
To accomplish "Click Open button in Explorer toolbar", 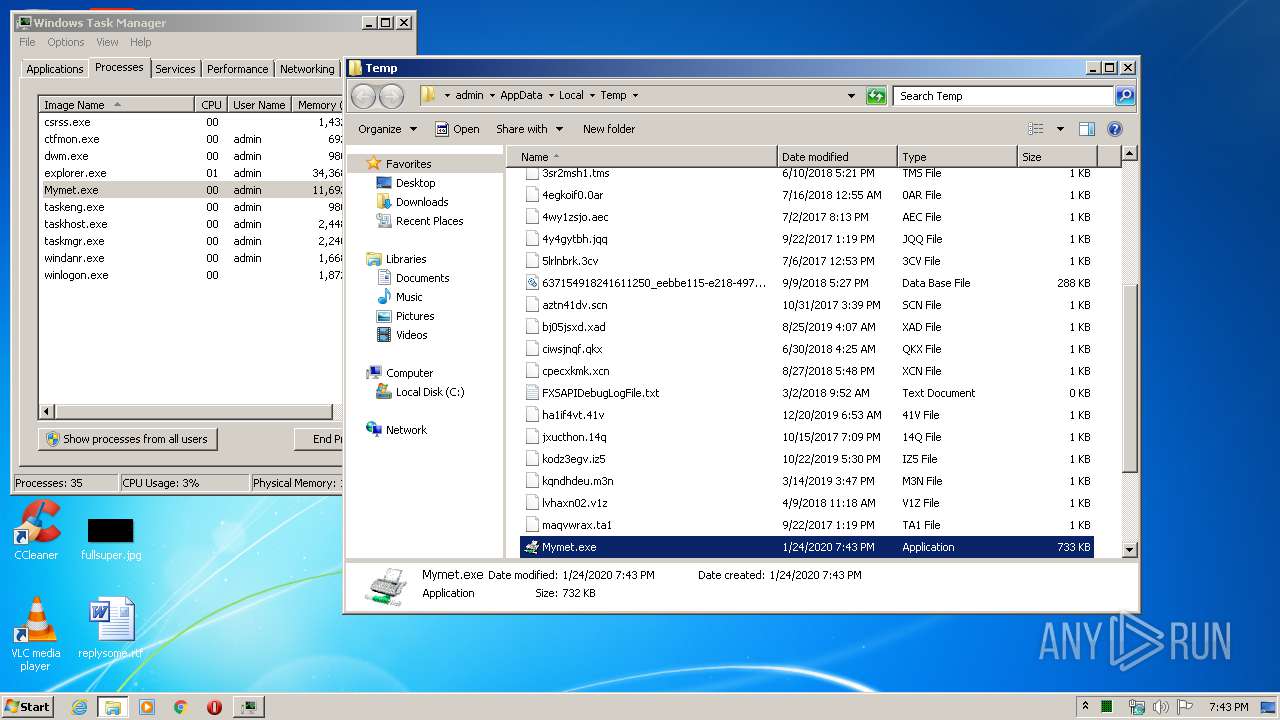I will [x=457, y=129].
